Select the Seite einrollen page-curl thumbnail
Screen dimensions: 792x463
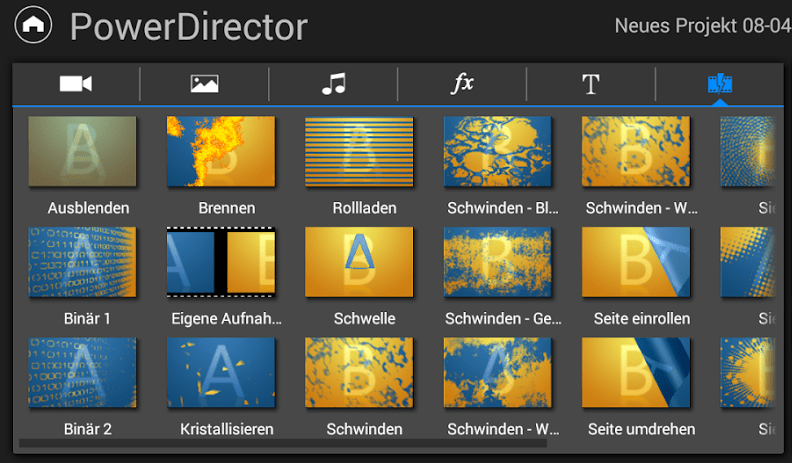[x=636, y=262]
